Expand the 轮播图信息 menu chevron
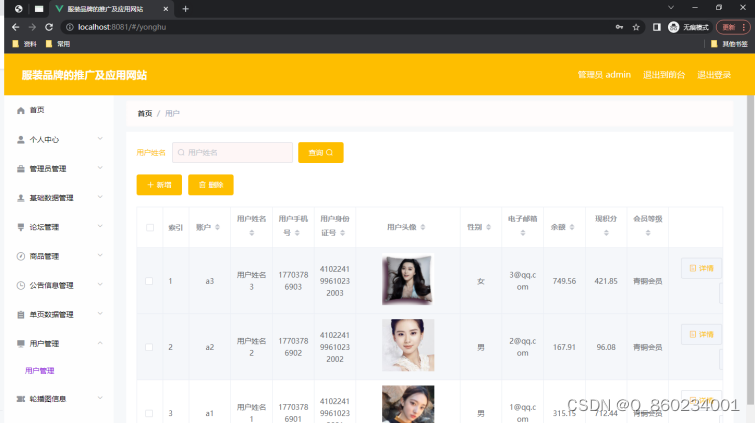The image size is (755, 423). click(x=100, y=398)
